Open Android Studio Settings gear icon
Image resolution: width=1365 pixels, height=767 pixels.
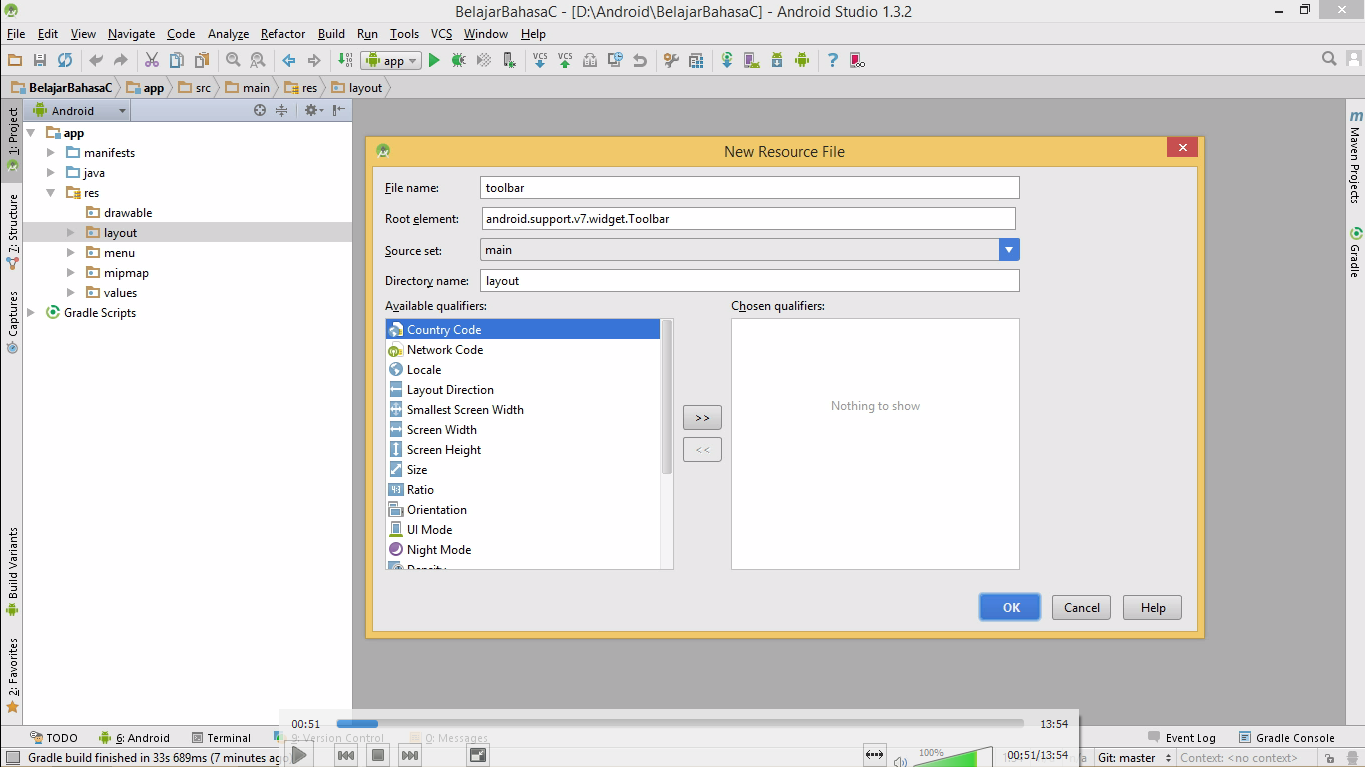pos(669,60)
